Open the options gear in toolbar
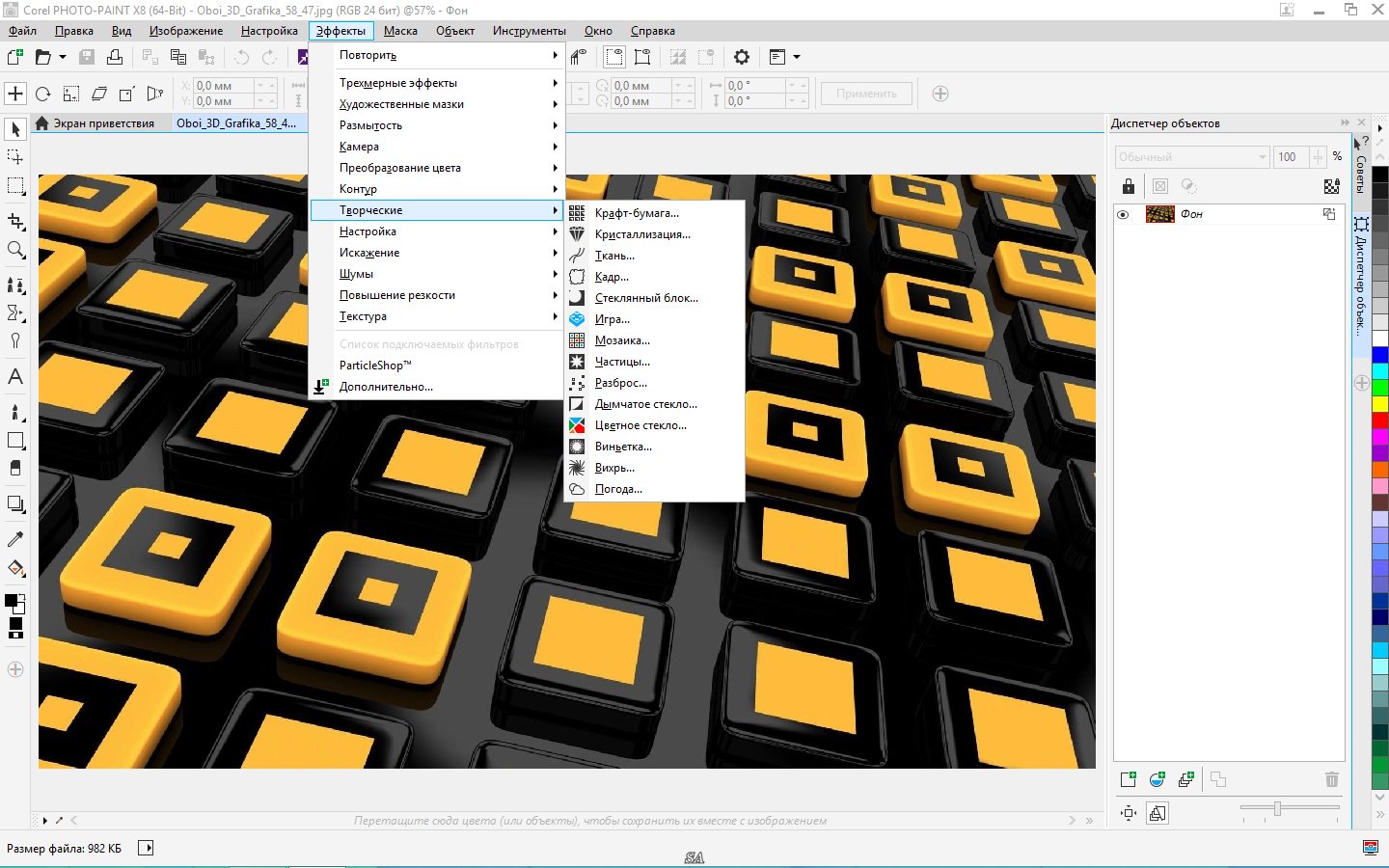This screenshot has height=868, width=1389. coord(741,57)
